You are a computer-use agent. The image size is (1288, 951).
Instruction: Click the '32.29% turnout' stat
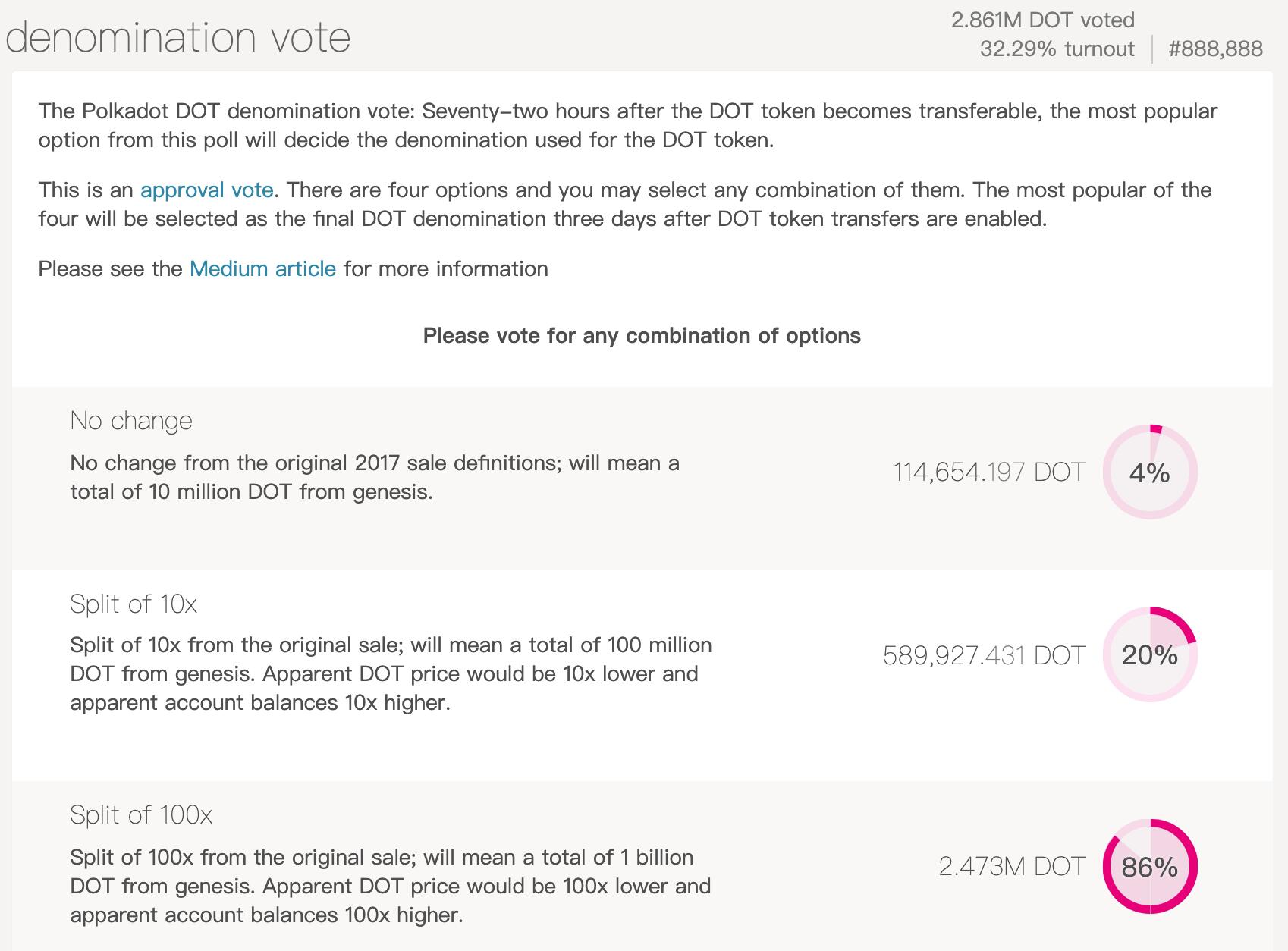click(1055, 48)
